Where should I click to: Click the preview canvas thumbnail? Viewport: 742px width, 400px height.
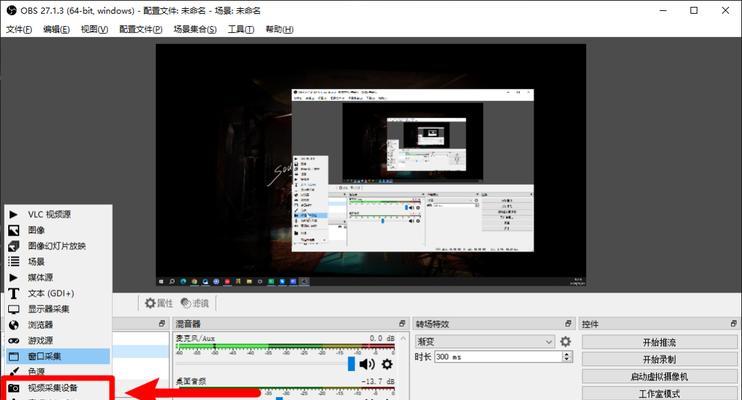[371, 165]
